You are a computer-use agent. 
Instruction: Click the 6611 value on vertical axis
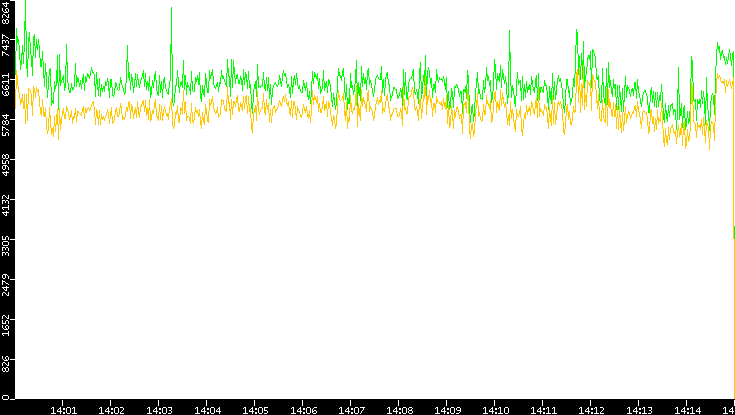click(x=6, y=85)
